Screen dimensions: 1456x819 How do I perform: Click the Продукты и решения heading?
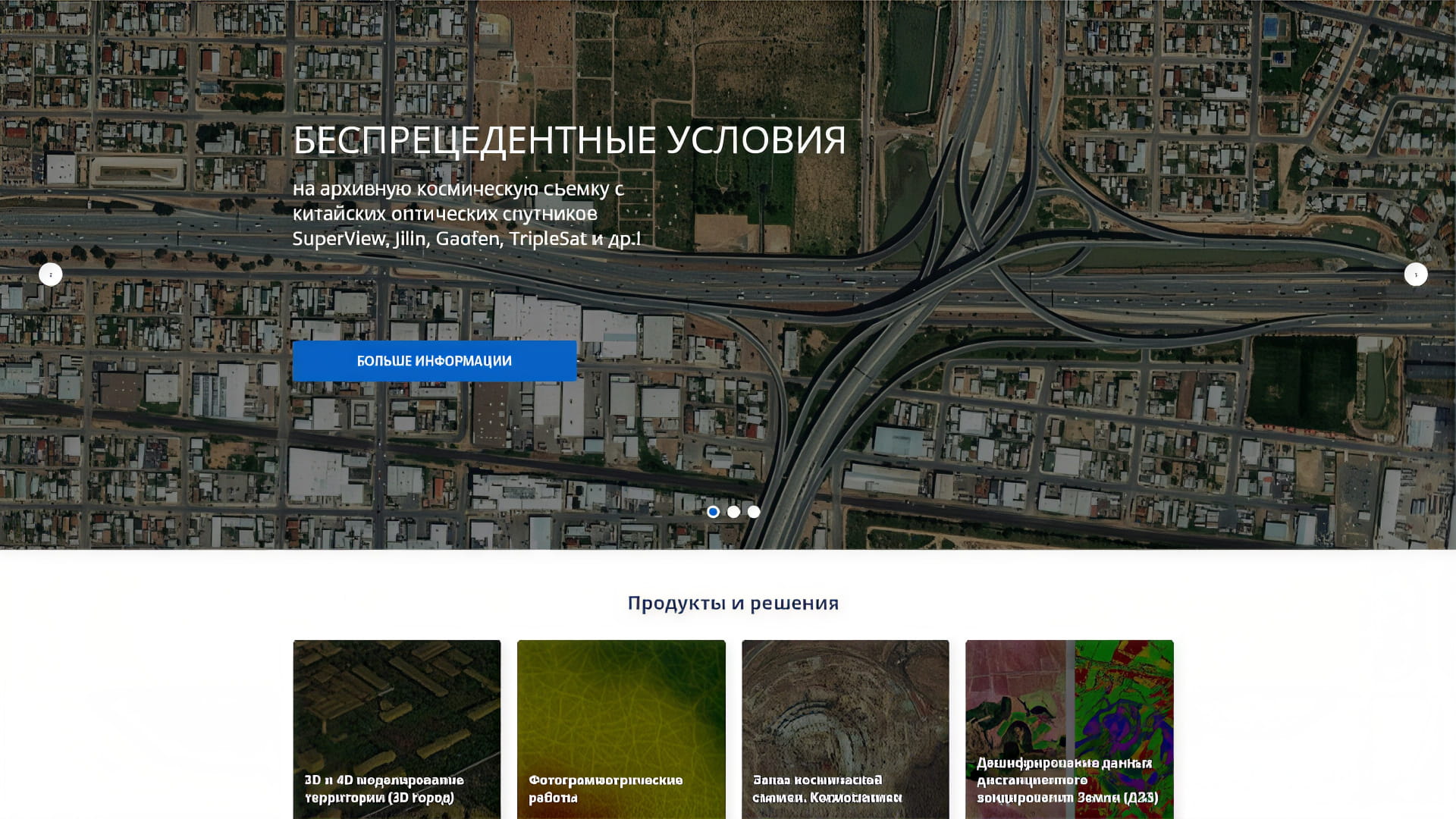tap(733, 603)
